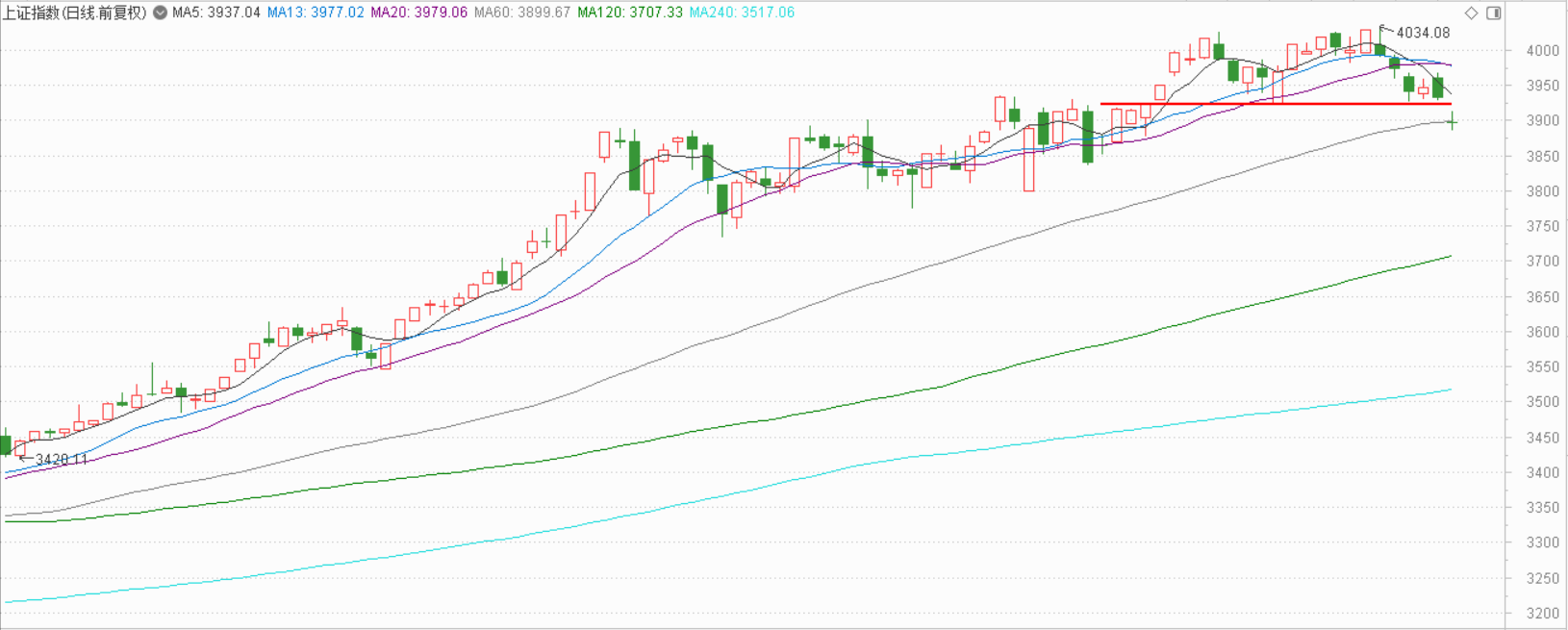Select the red horizontal support line
Screen dimensions: 1568x630
[x=1276, y=103]
